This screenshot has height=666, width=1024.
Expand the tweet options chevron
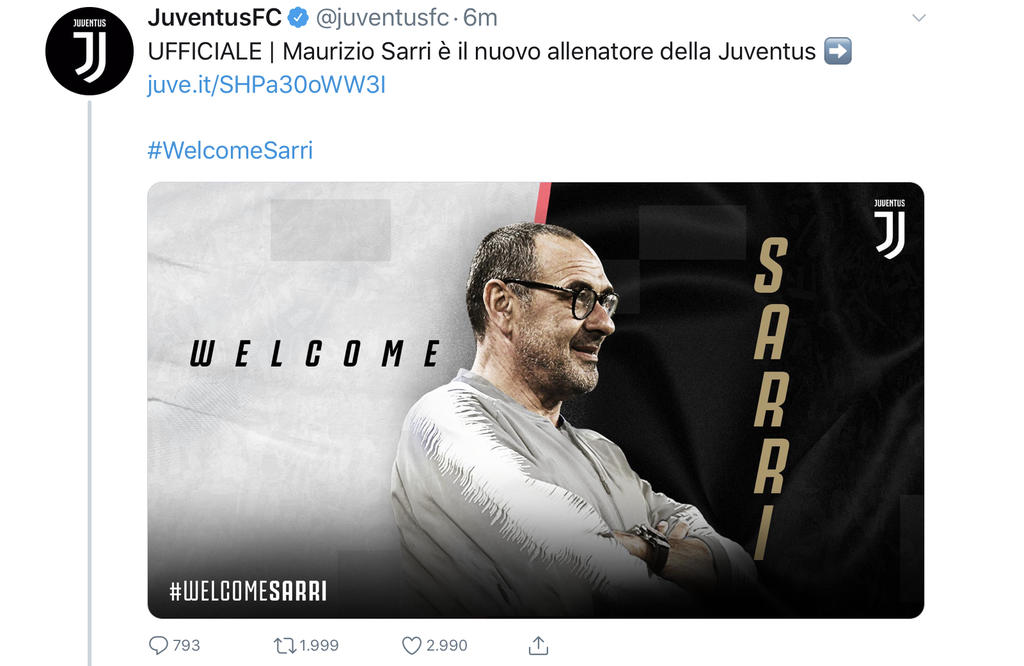919,18
